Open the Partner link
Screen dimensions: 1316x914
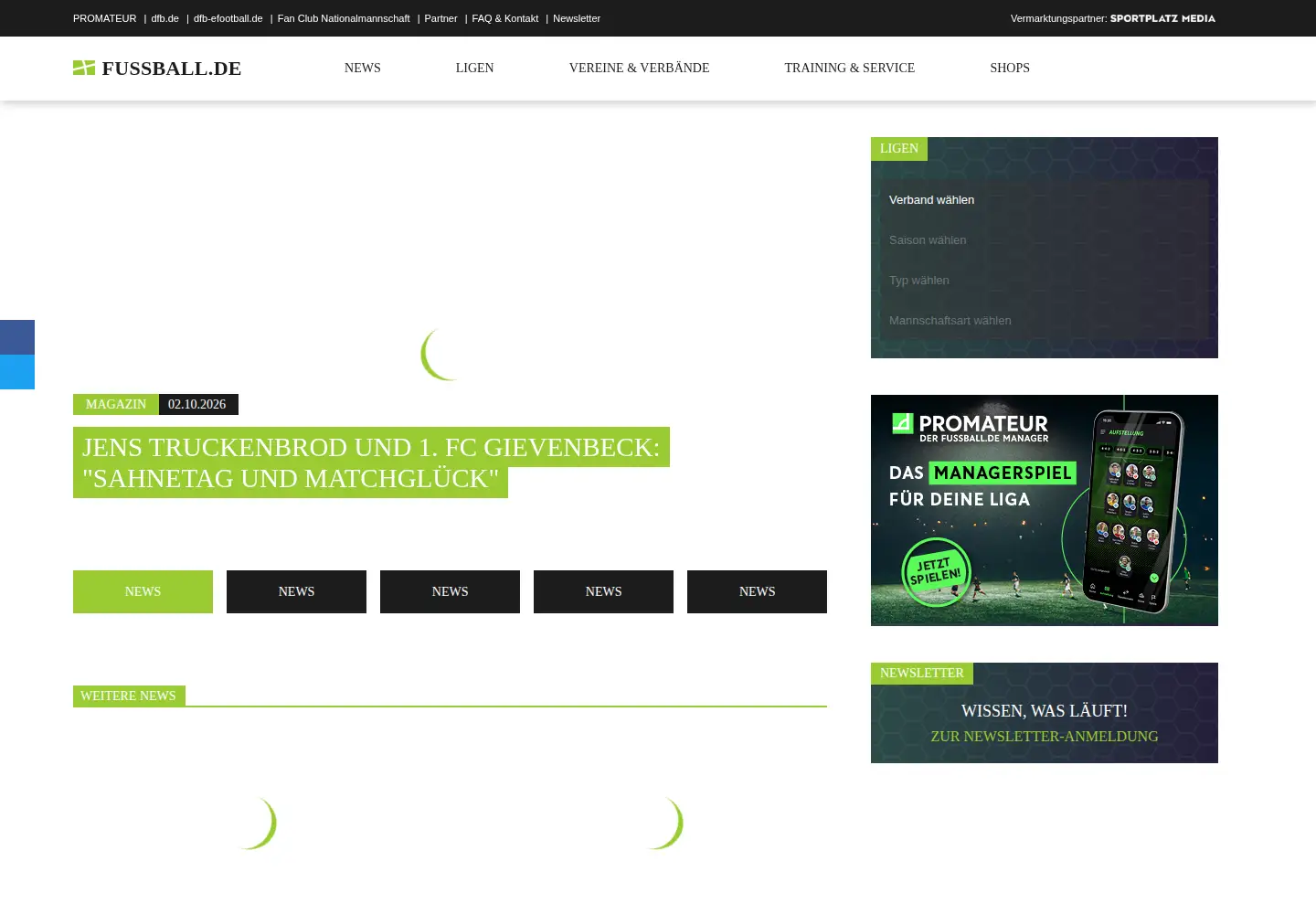[x=440, y=18]
